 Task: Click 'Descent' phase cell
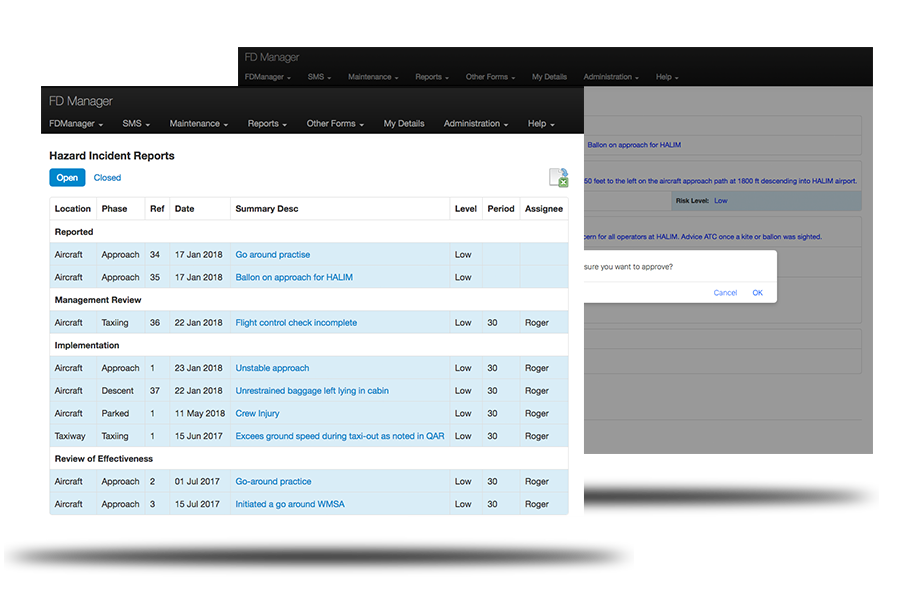pos(121,391)
